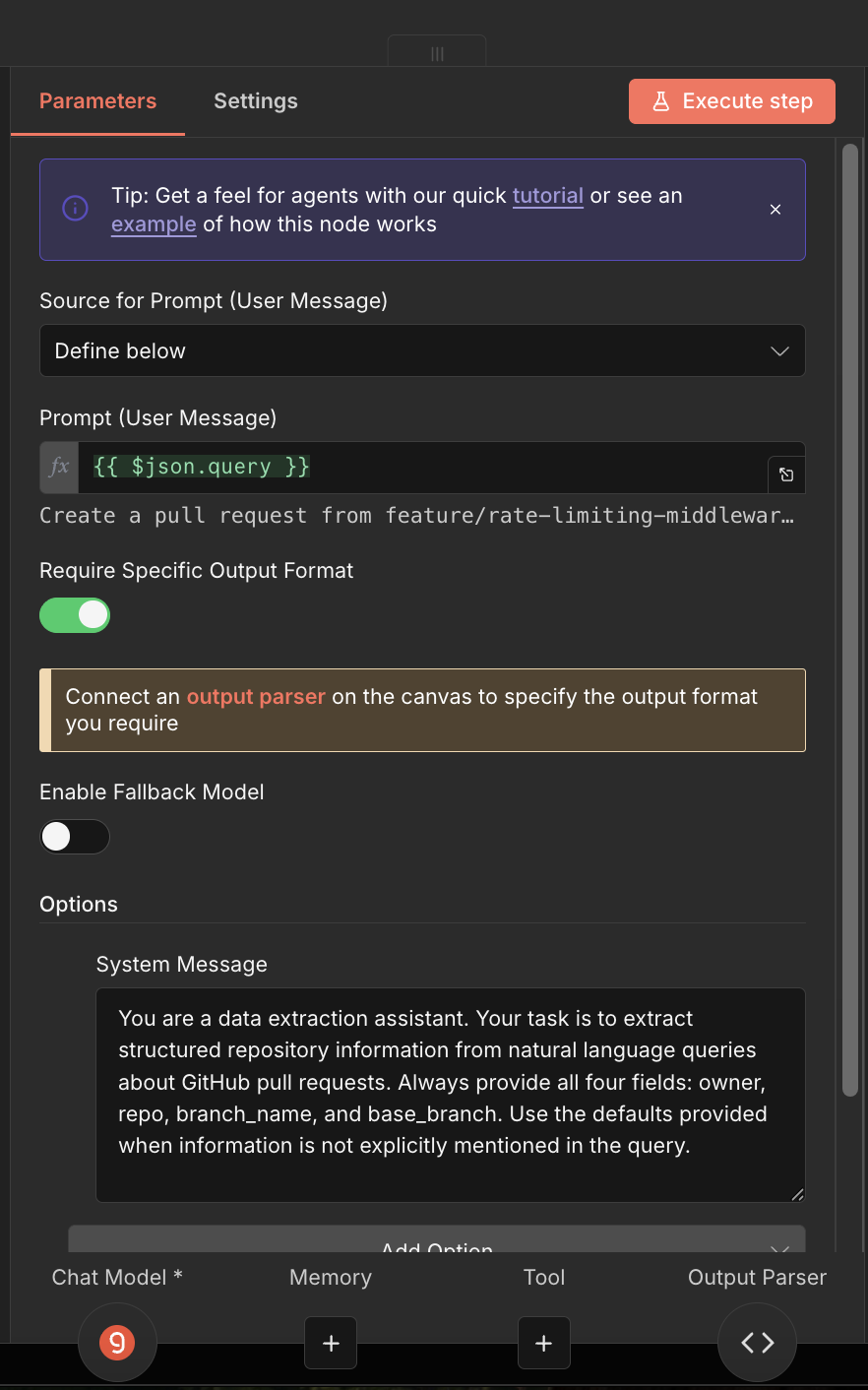Click the Execute step button
The height and width of the screenshot is (1390, 868).
click(731, 100)
